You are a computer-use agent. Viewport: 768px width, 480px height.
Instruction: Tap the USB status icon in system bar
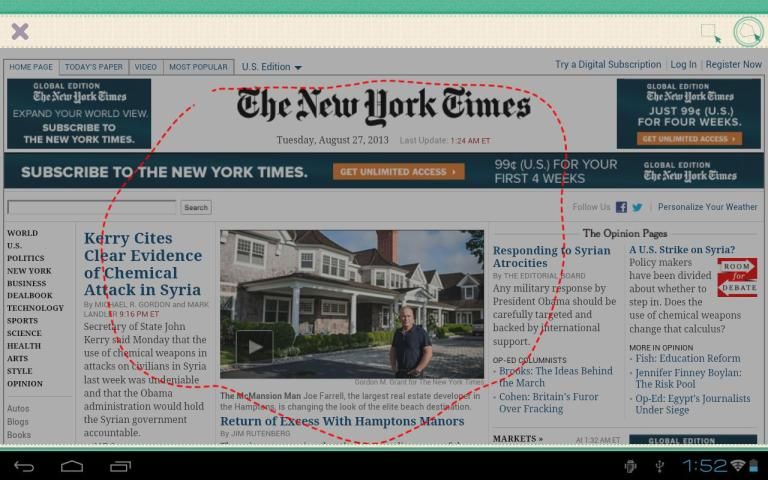[x=659, y=466]
